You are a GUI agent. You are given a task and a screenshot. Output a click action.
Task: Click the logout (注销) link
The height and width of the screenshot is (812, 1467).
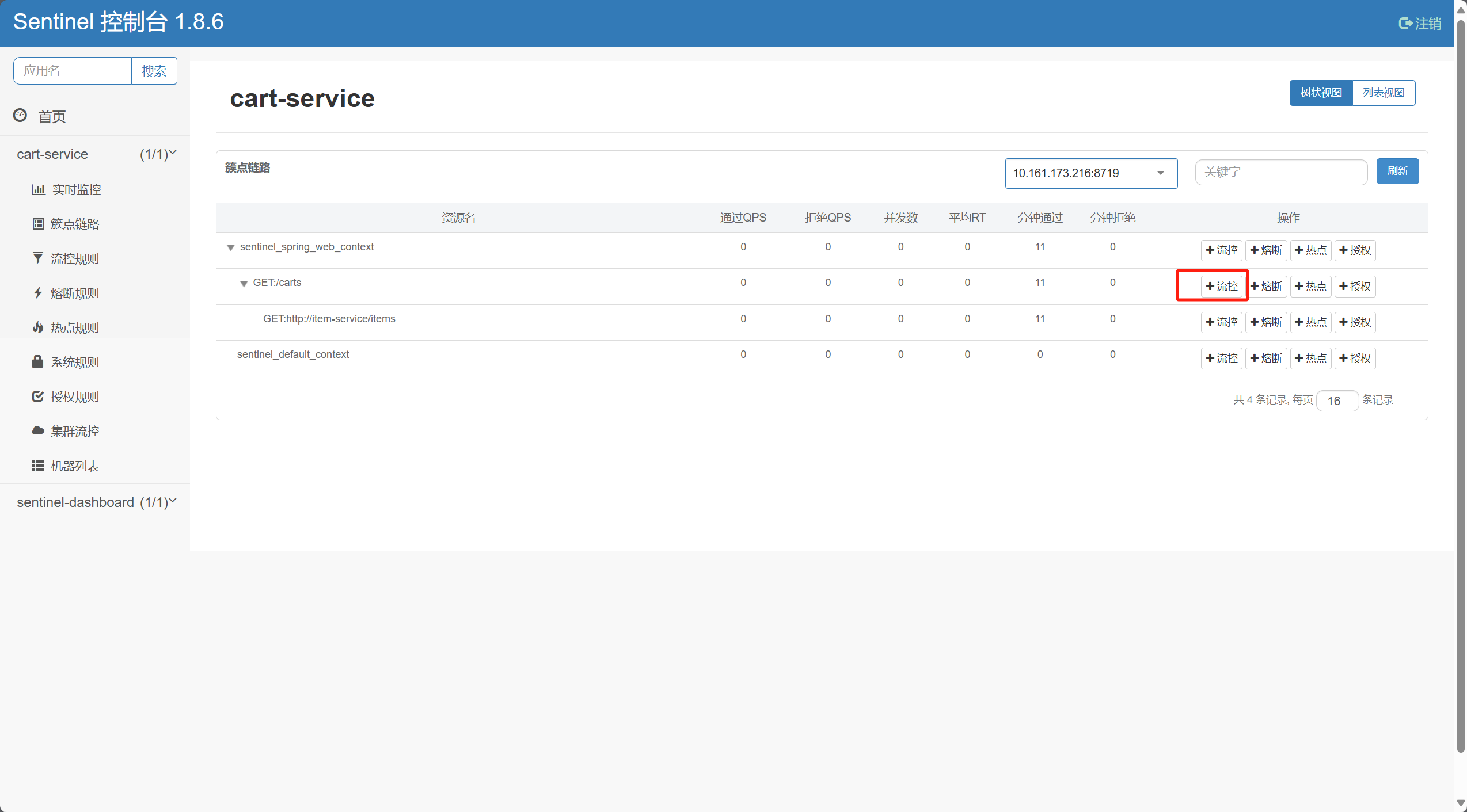click(x=1420, y=24)
